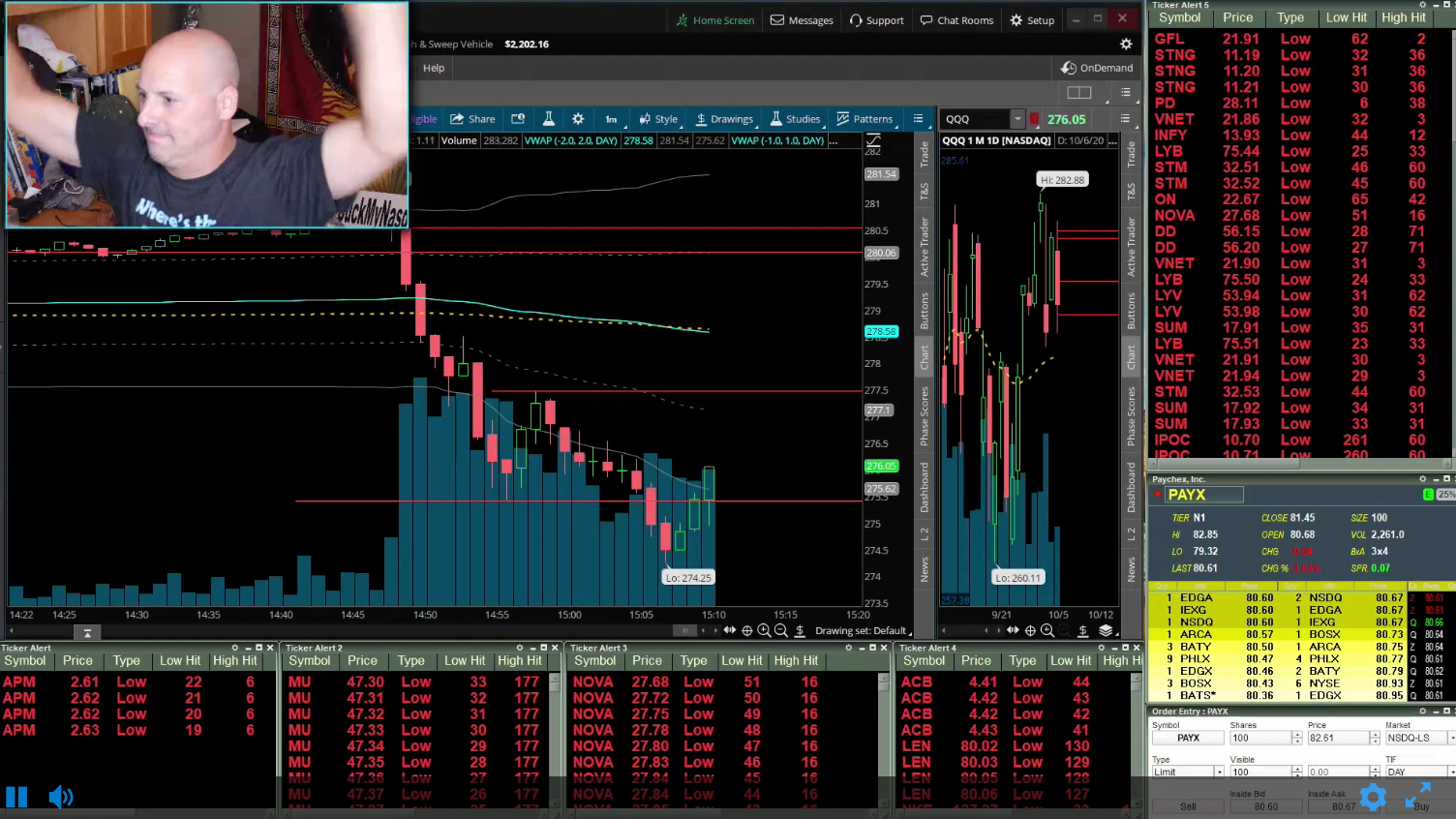This screenshot has width=1456, height=819.
Task: Open the Patterns menu
Action: 864,119
